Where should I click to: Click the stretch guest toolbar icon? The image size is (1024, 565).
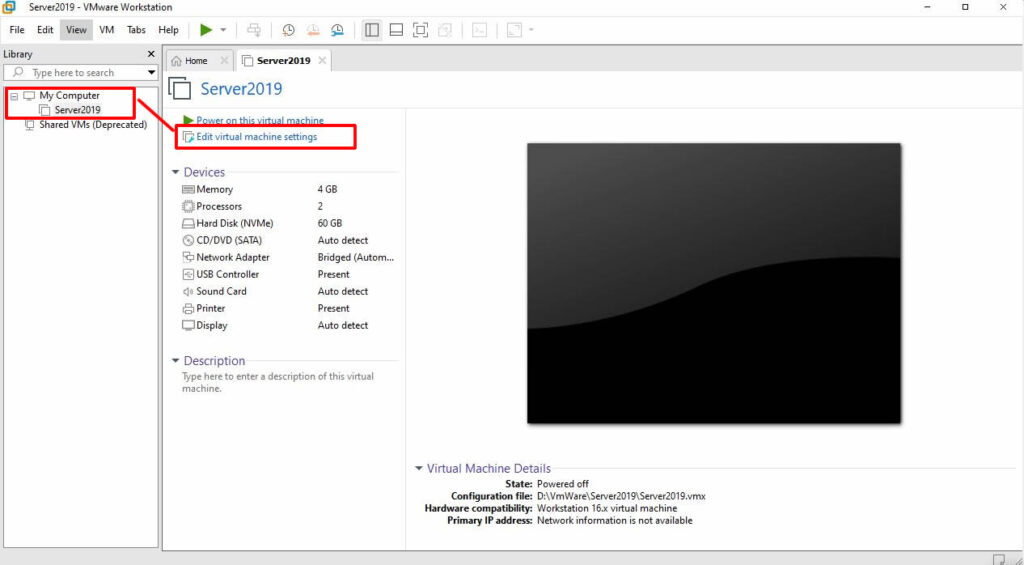click(x=515, y=30)
